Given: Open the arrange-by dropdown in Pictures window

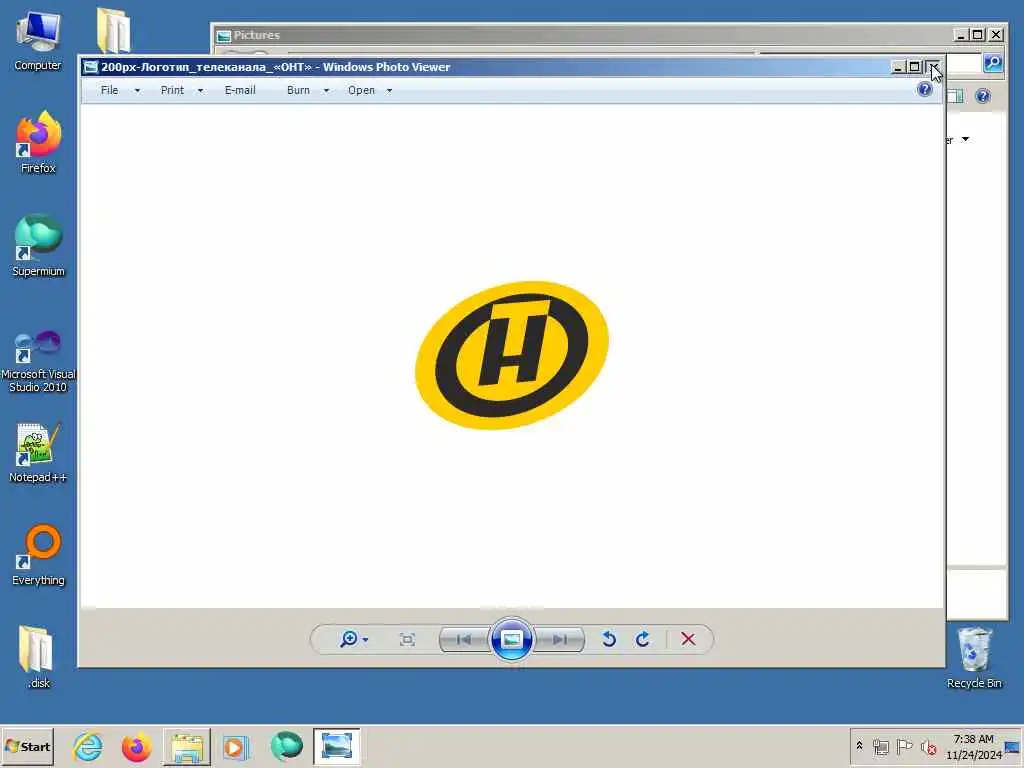Looking at the screenshot, I should click(x=965, y=139).
